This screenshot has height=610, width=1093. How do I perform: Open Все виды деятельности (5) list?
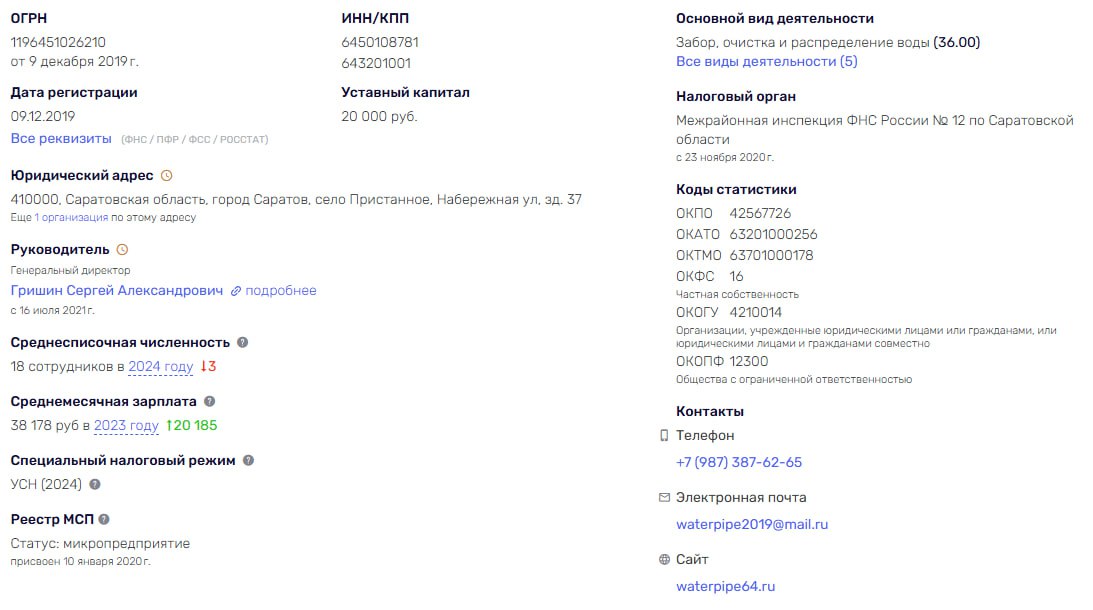coord(767,61)
